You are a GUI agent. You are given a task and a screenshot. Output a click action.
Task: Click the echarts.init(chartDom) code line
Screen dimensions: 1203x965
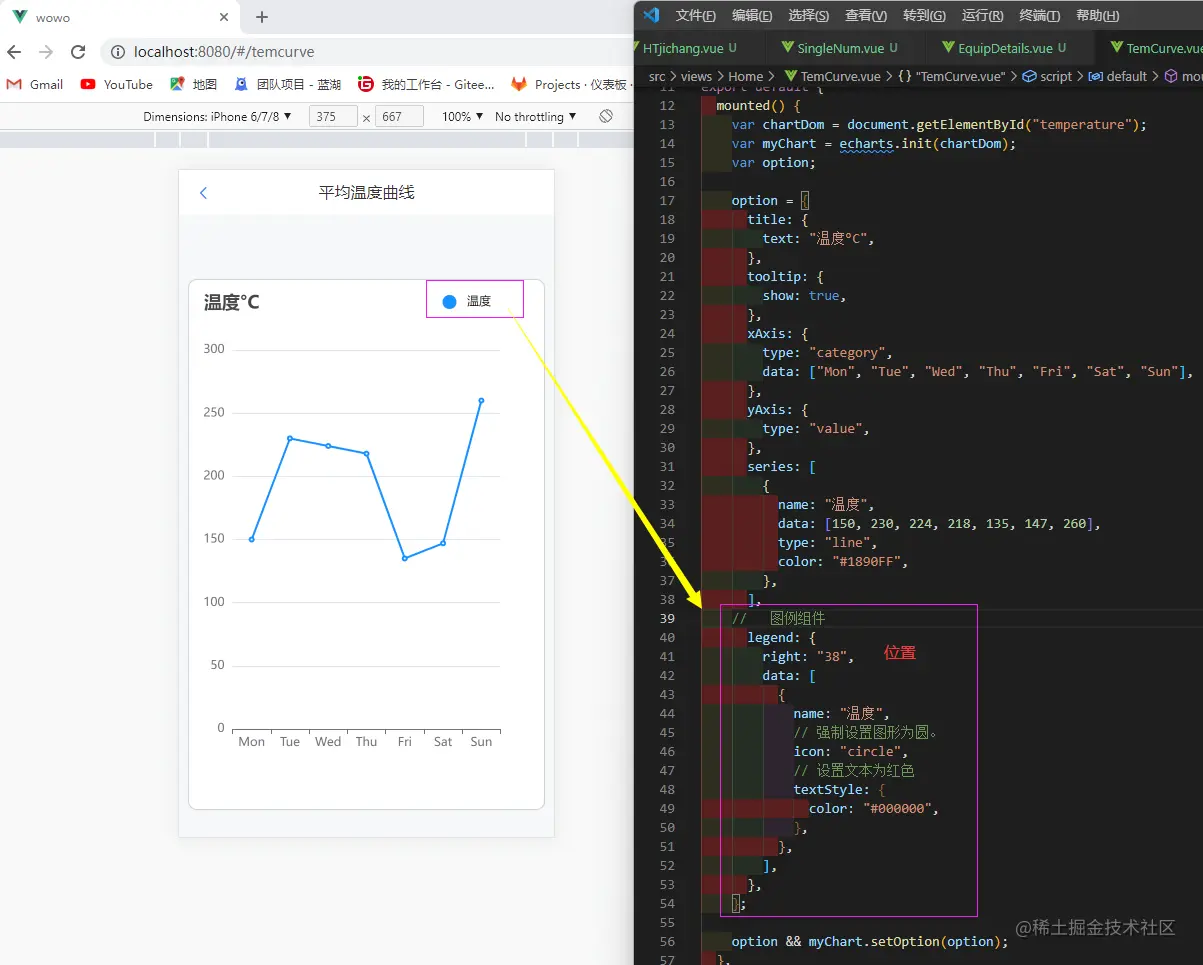[x=874, y=144]
